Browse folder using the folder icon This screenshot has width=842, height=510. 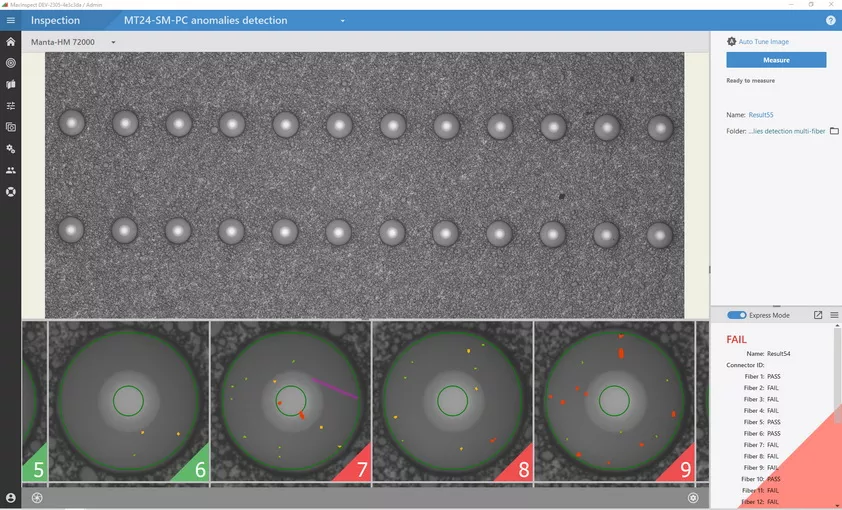(x=834, y=131)
